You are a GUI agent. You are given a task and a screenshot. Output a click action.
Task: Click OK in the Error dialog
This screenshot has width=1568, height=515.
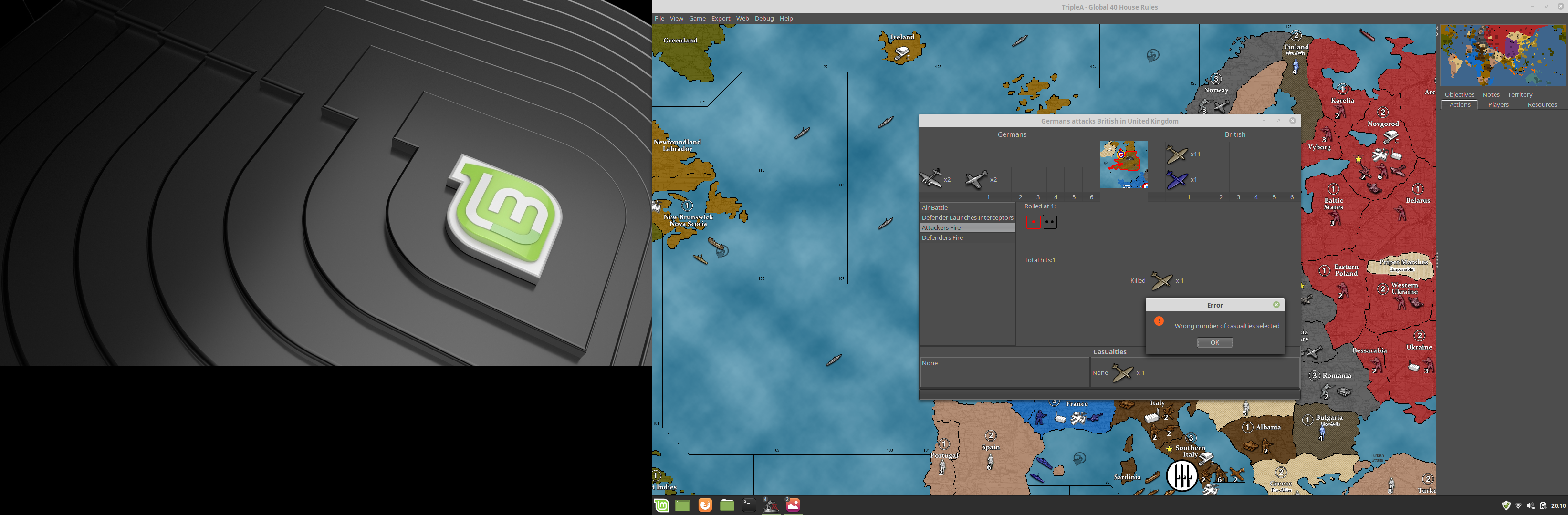pos(1214,342)
